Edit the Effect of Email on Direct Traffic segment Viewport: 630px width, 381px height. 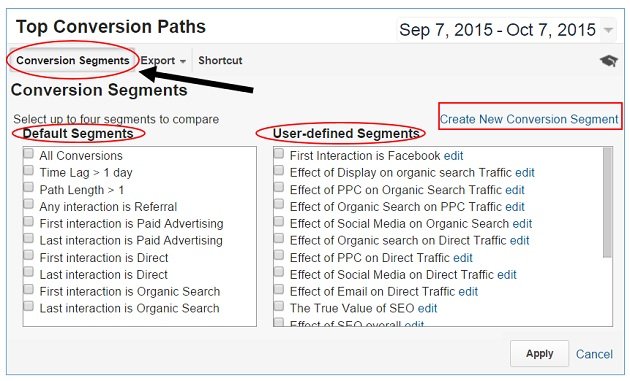468,291
